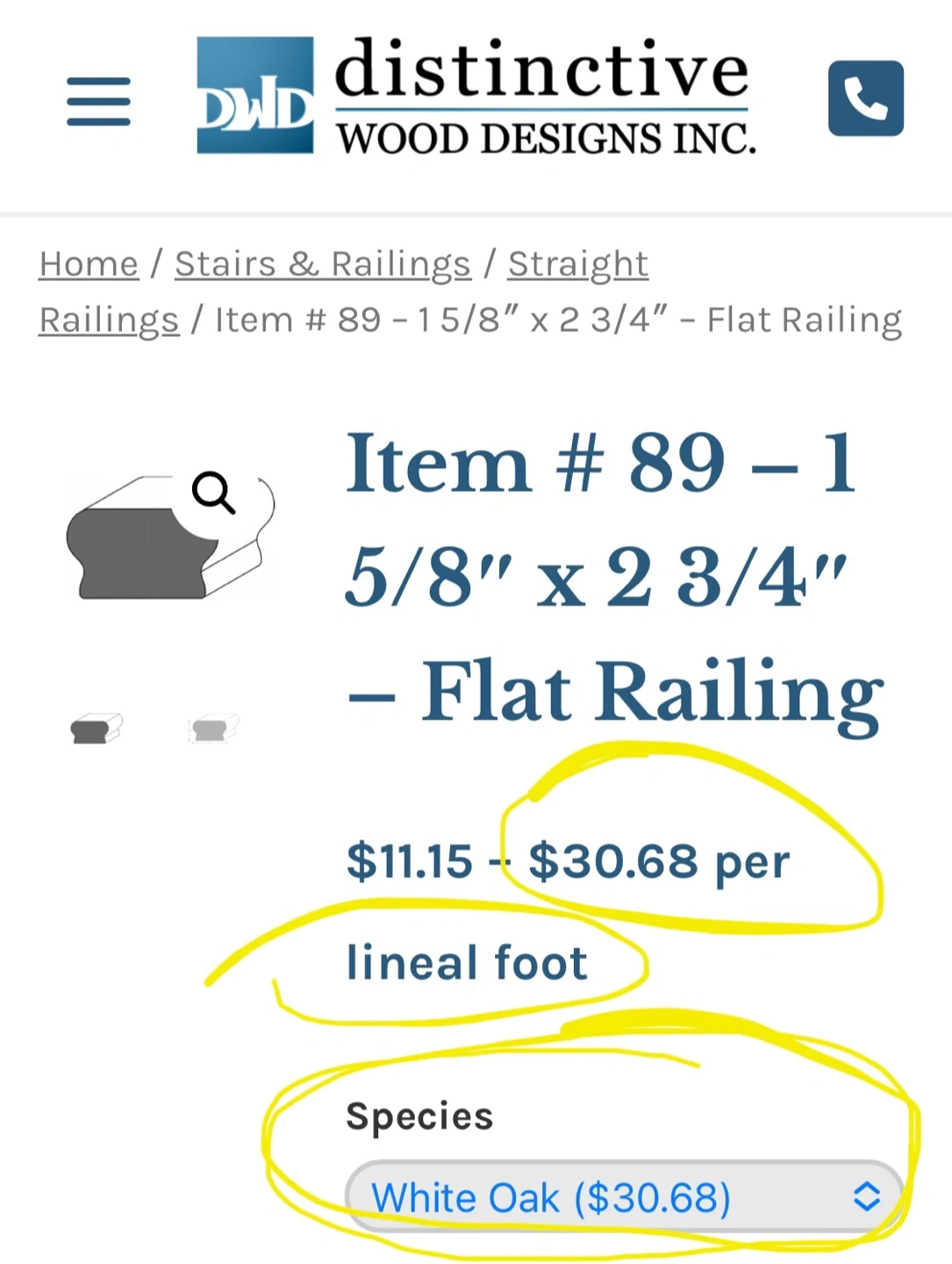Select the light gray railing thumbnail
The image size is (952, 1264).
coord(212,729)
